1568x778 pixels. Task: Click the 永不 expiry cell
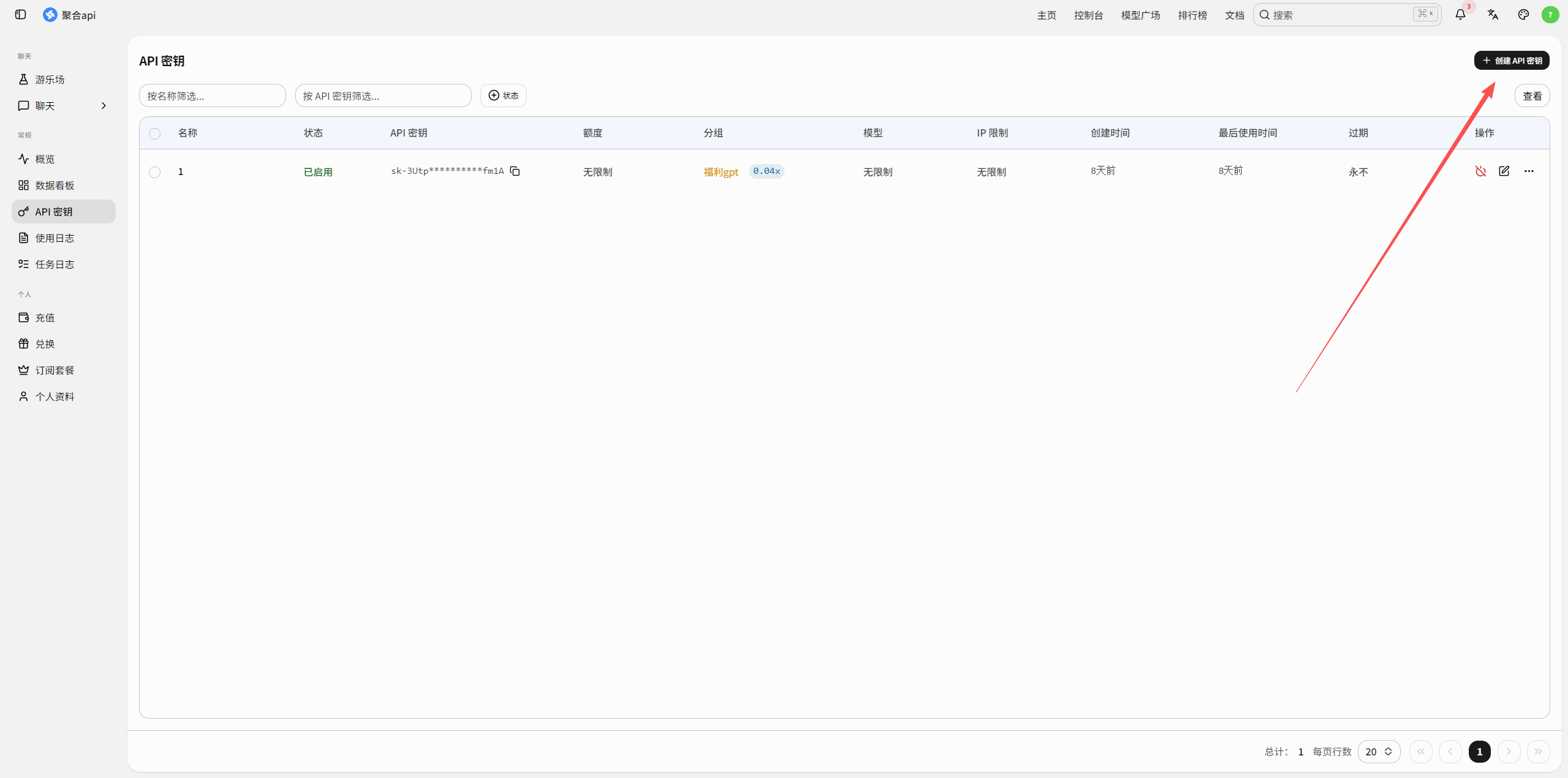pyautogui.click(x=1358, y=172)
